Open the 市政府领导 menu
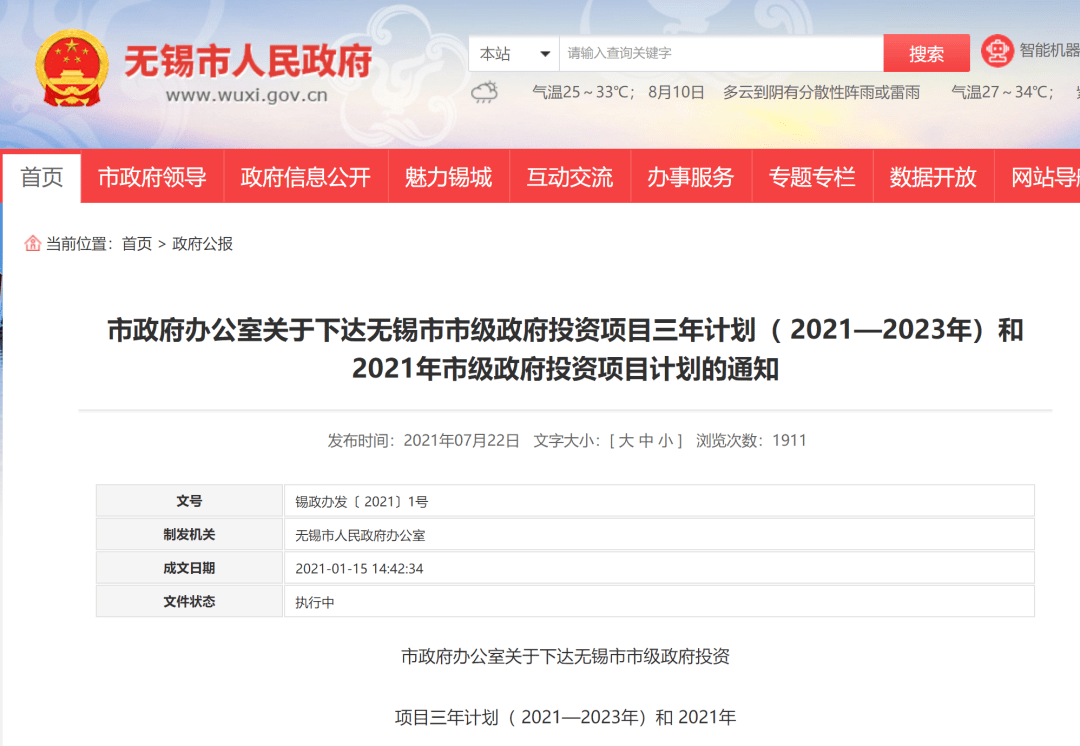Viewport: 1080px width, 746px height. point(152,177)
